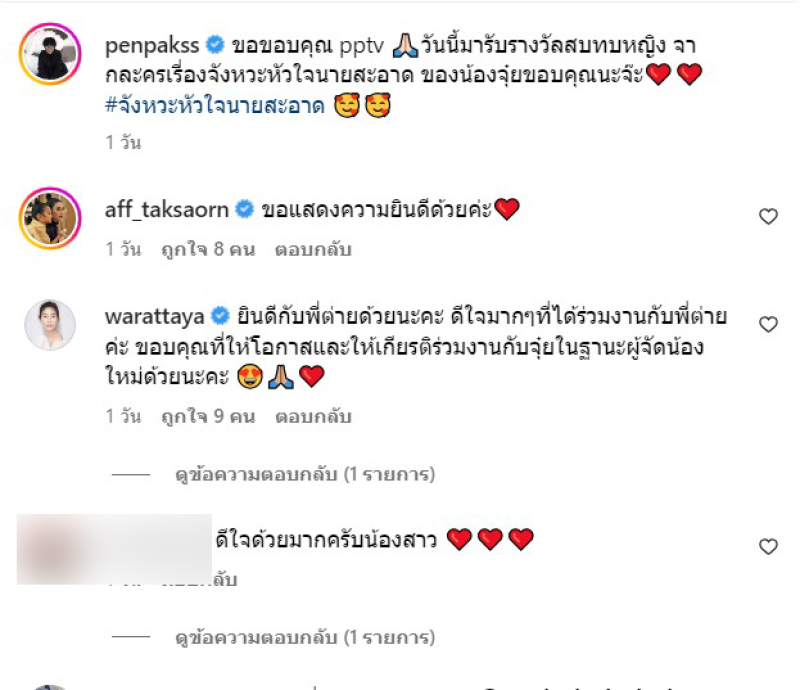Click aff_taksaorn verified badge icon

click(x=244, y=209)
